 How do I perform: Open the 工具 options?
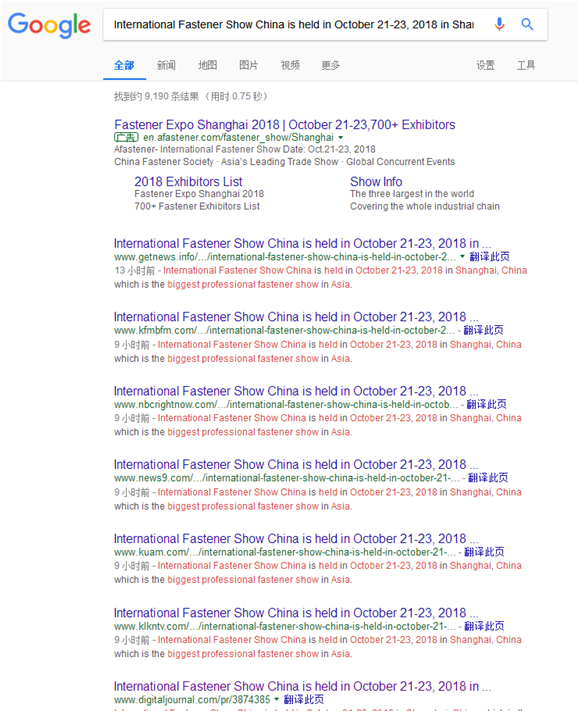(x=526, y=65)
